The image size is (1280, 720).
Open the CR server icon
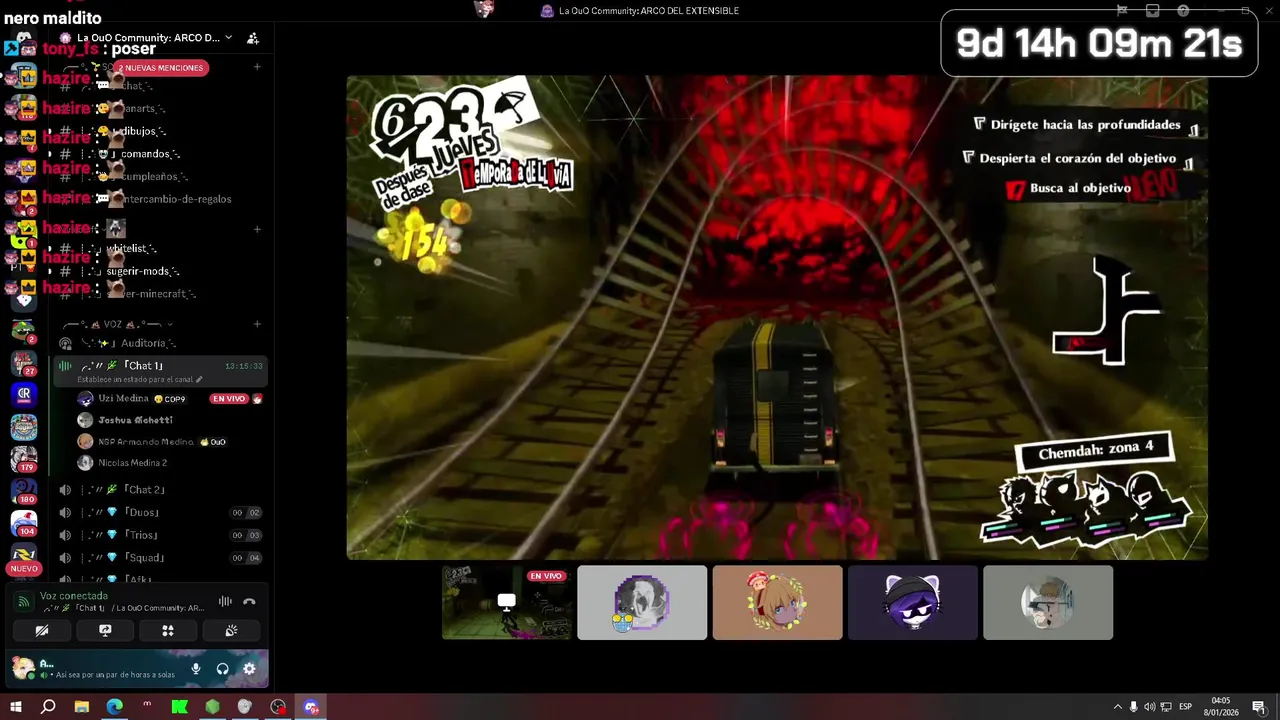pos(24,395)
